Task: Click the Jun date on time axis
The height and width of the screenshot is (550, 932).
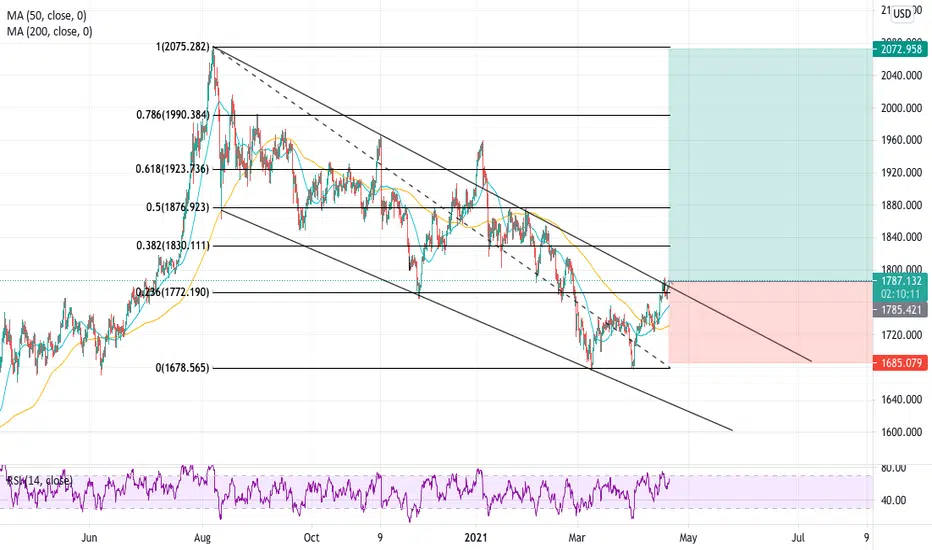Action: click(89, 538)
